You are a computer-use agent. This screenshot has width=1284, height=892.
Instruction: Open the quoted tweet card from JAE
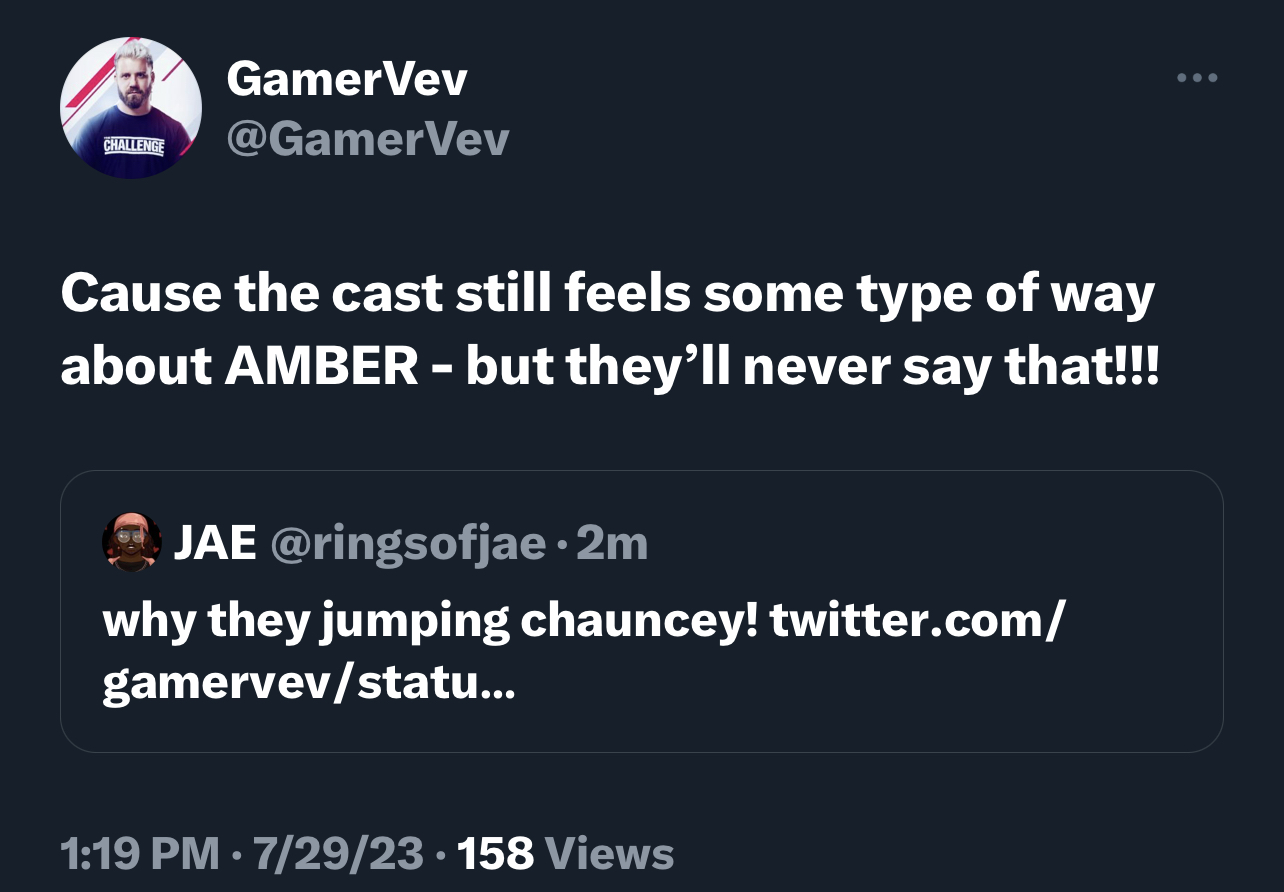tap(642, 611)
